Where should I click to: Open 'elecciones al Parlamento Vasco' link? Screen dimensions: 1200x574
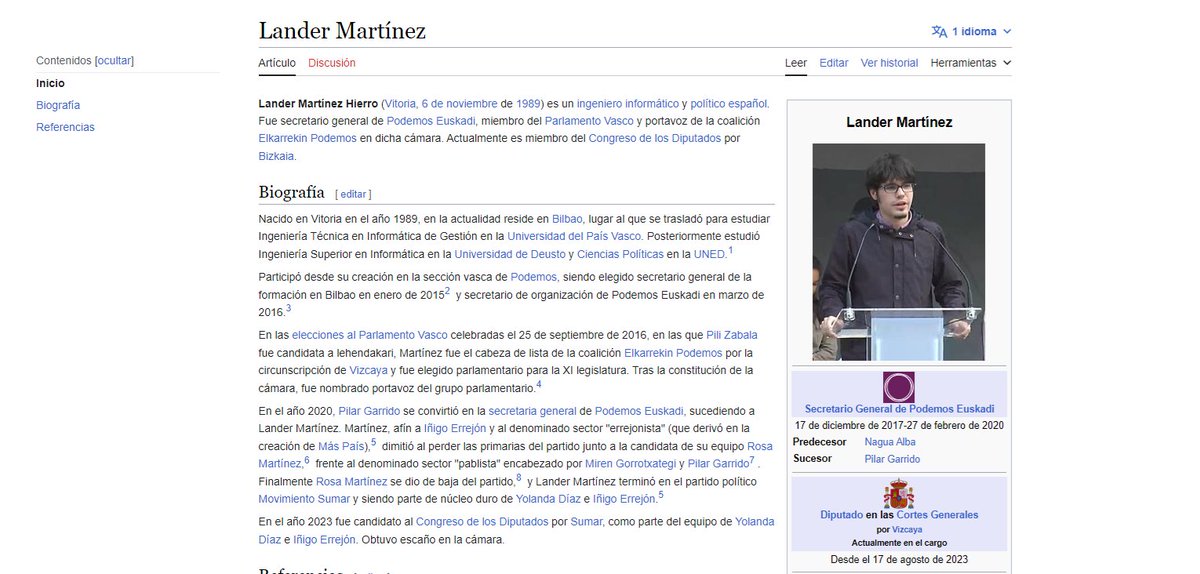coord(371,335)
